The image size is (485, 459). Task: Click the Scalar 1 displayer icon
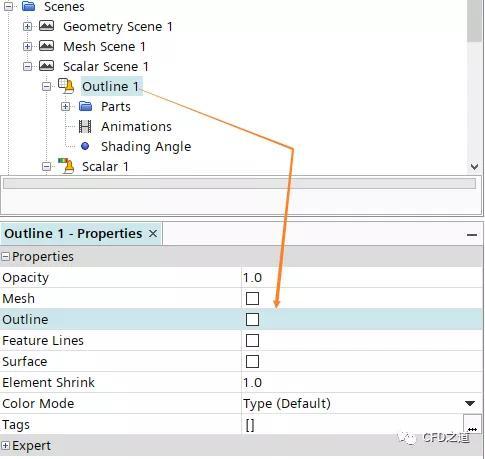(x=66, y=166)
